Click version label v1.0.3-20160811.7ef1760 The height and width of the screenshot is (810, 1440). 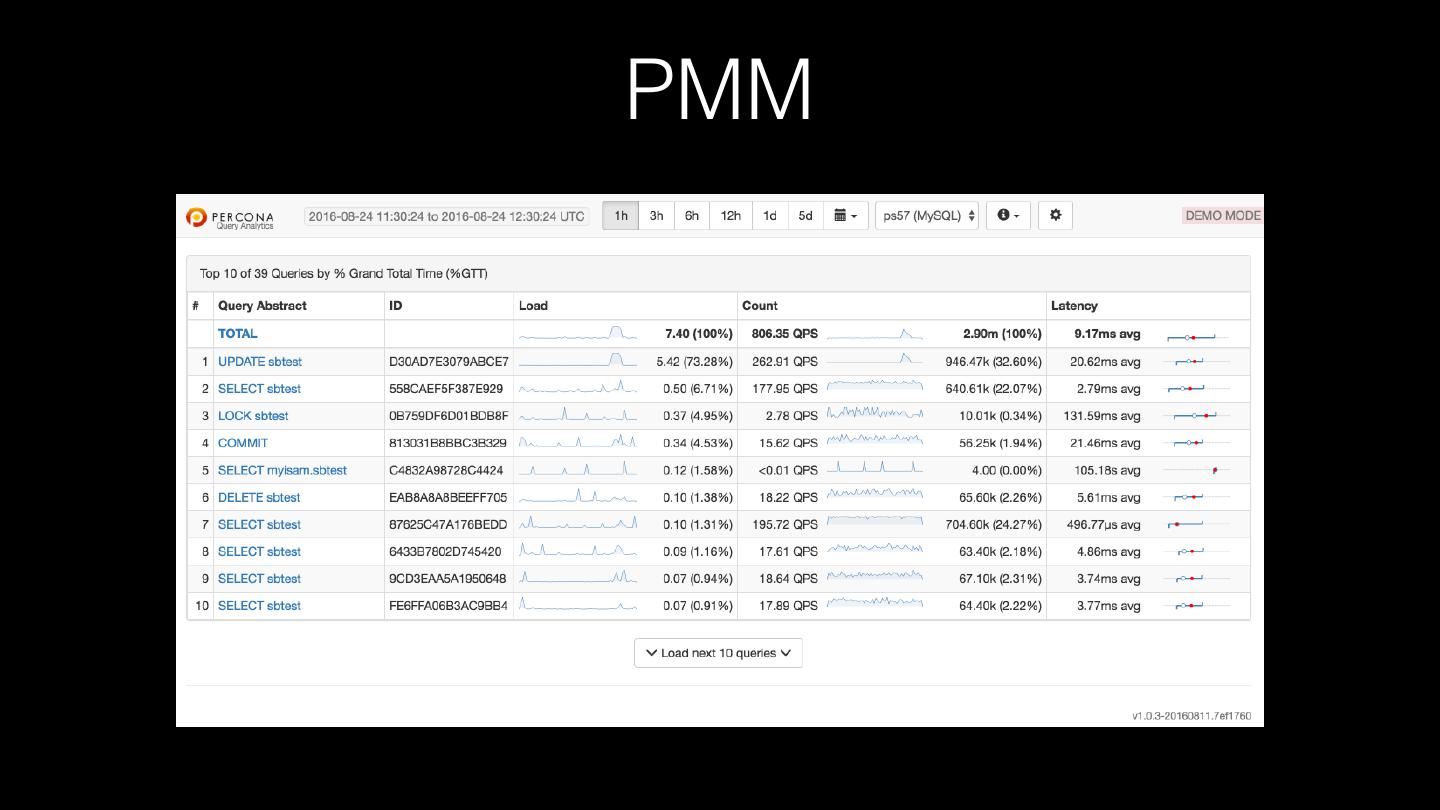pyautogui.click(x=1191, y=716)
